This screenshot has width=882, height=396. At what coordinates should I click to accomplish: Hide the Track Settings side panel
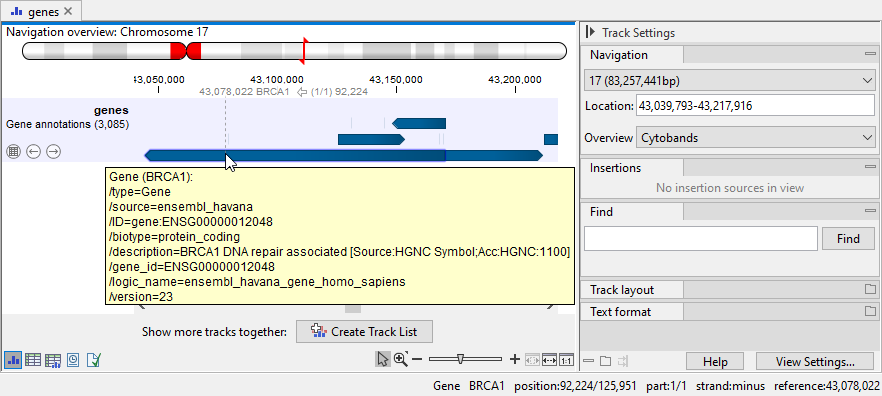point(590,33)
